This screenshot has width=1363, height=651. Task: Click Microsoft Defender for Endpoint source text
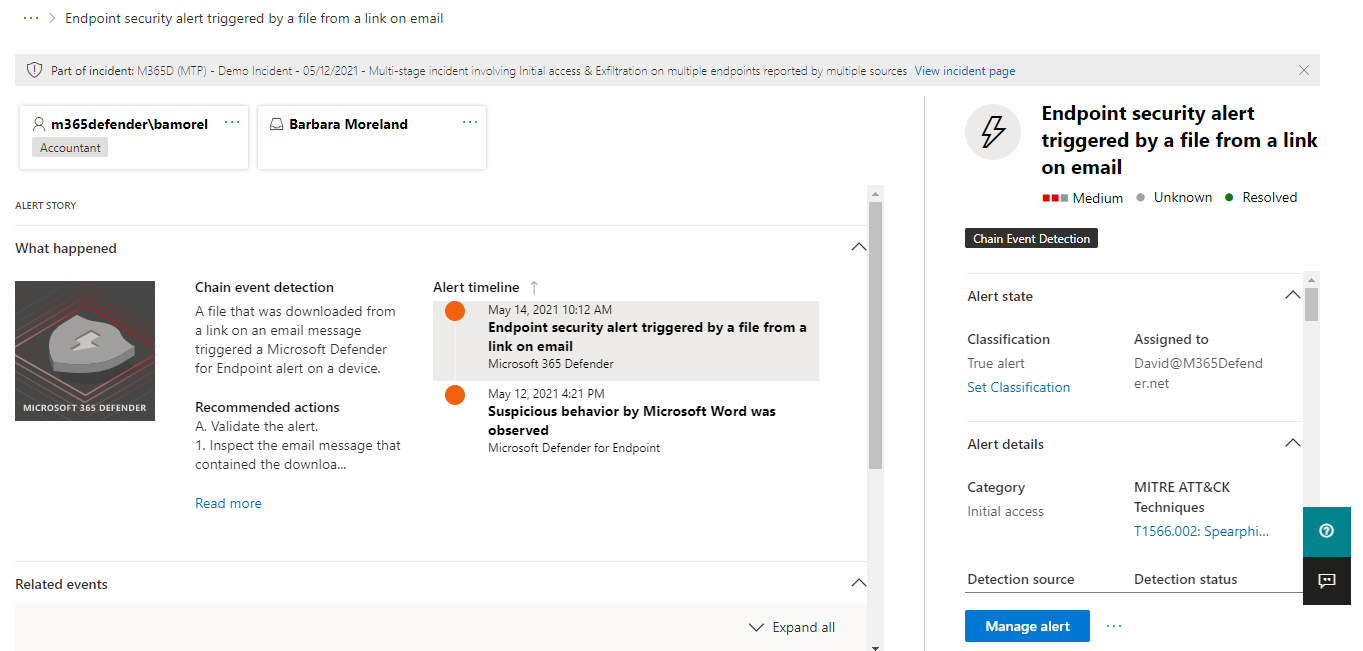click(x=574, y=448)
